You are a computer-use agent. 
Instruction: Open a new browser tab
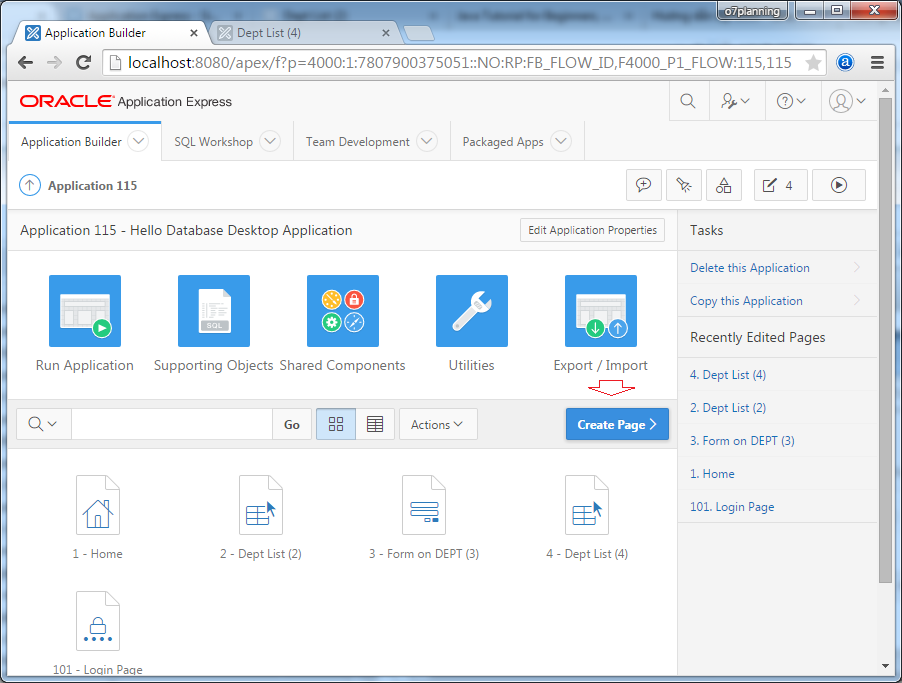tap(419, 33)
